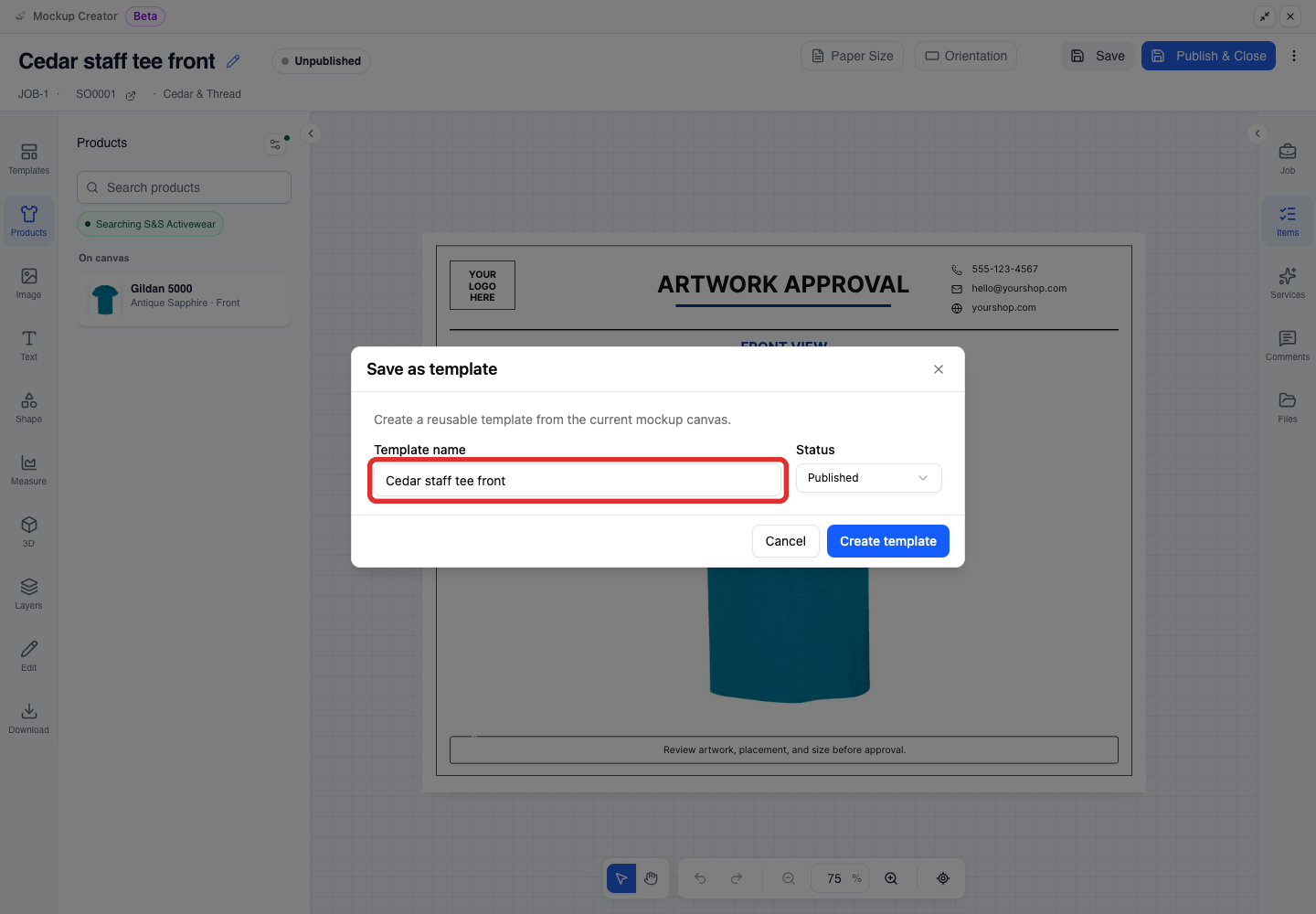Collapse the right side panel chevron
Viewport: 1316px width, 914px height.
(1258, 133)
